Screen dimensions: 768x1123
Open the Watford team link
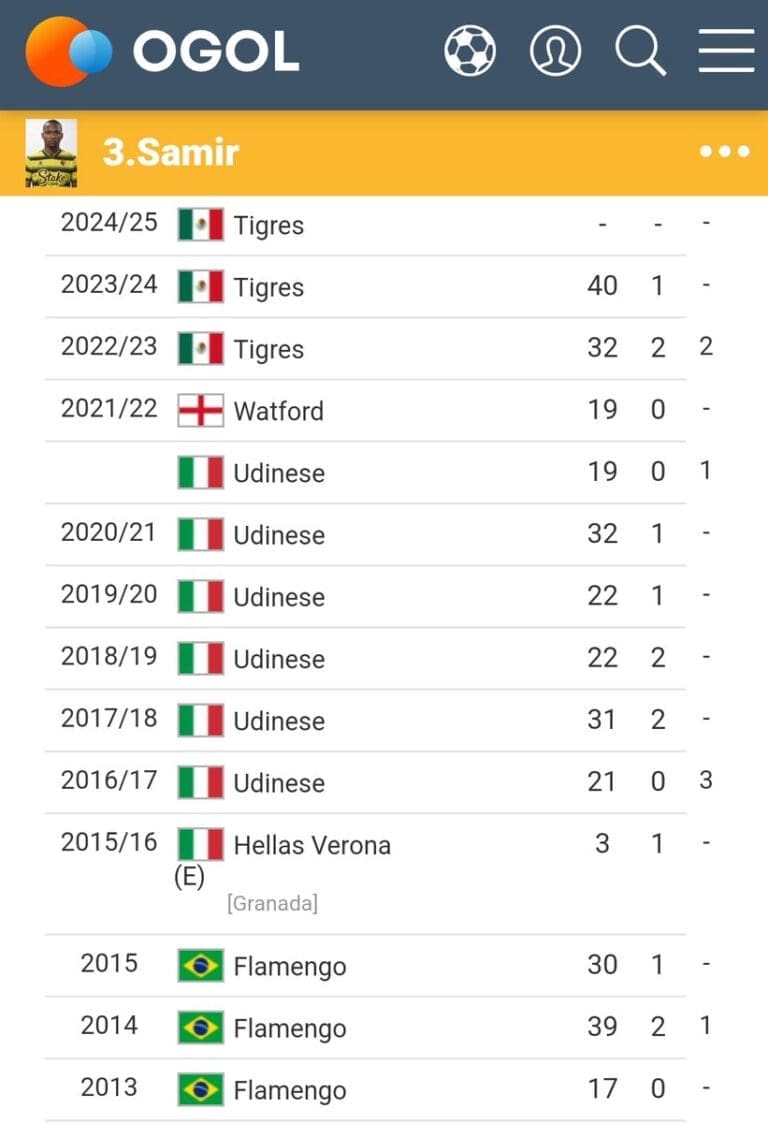278,411
